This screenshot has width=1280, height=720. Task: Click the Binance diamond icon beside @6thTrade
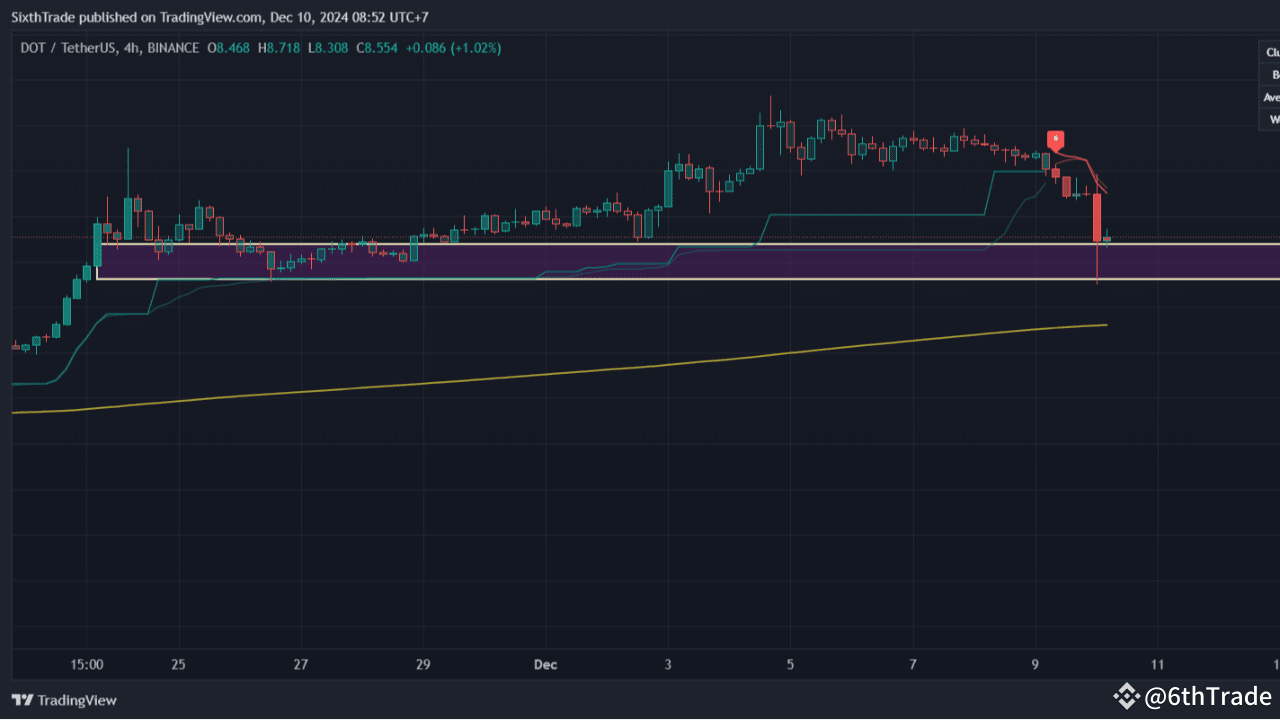click(x=1129, y=695)
